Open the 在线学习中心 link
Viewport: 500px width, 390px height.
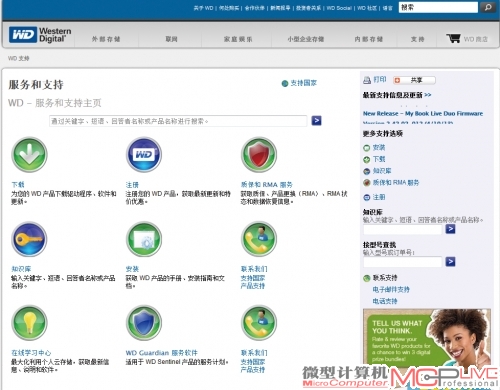coord(31,353)
